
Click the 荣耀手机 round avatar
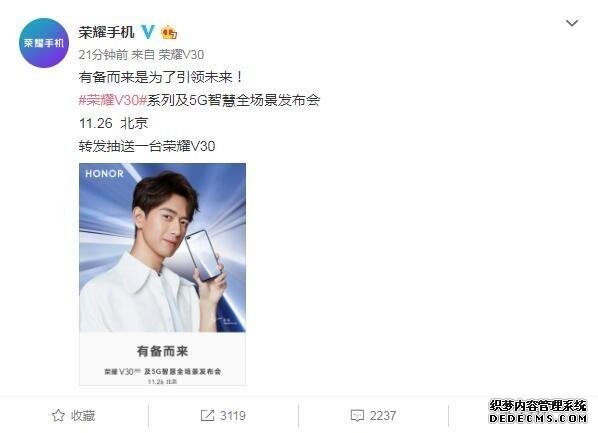click(43, 43)
